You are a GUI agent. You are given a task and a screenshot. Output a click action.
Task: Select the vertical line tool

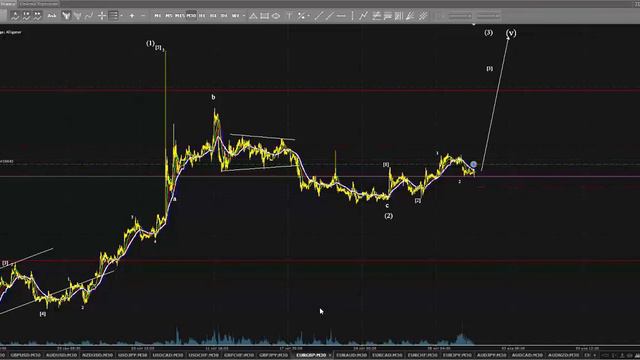353,16
